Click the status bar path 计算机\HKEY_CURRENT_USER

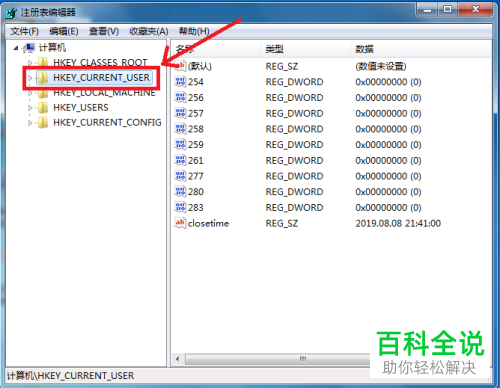click(70, 376)
